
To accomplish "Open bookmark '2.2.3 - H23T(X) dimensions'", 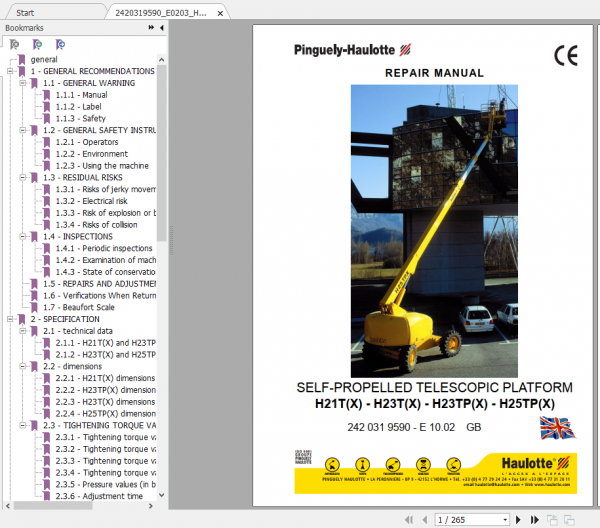I will point(105,402).
